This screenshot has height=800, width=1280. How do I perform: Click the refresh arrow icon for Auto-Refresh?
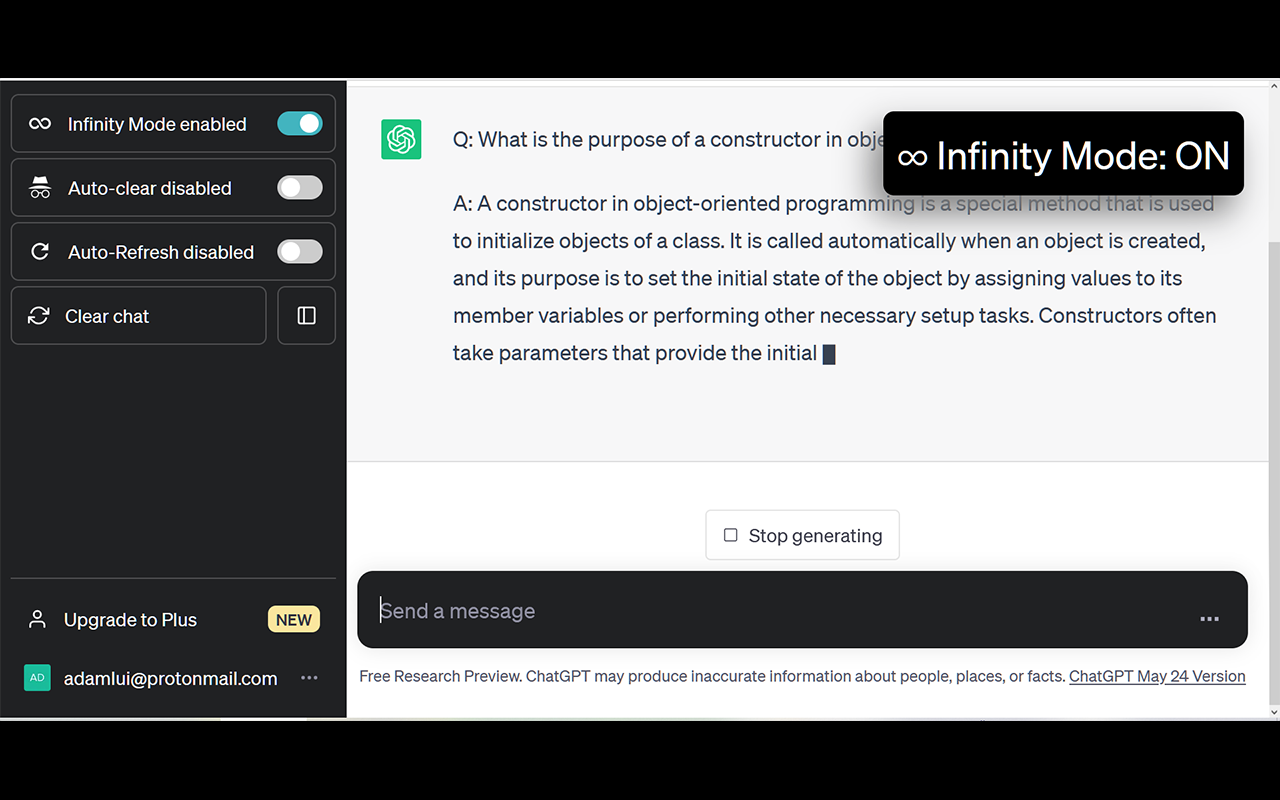pyautogui.click(x=40, y=252)
